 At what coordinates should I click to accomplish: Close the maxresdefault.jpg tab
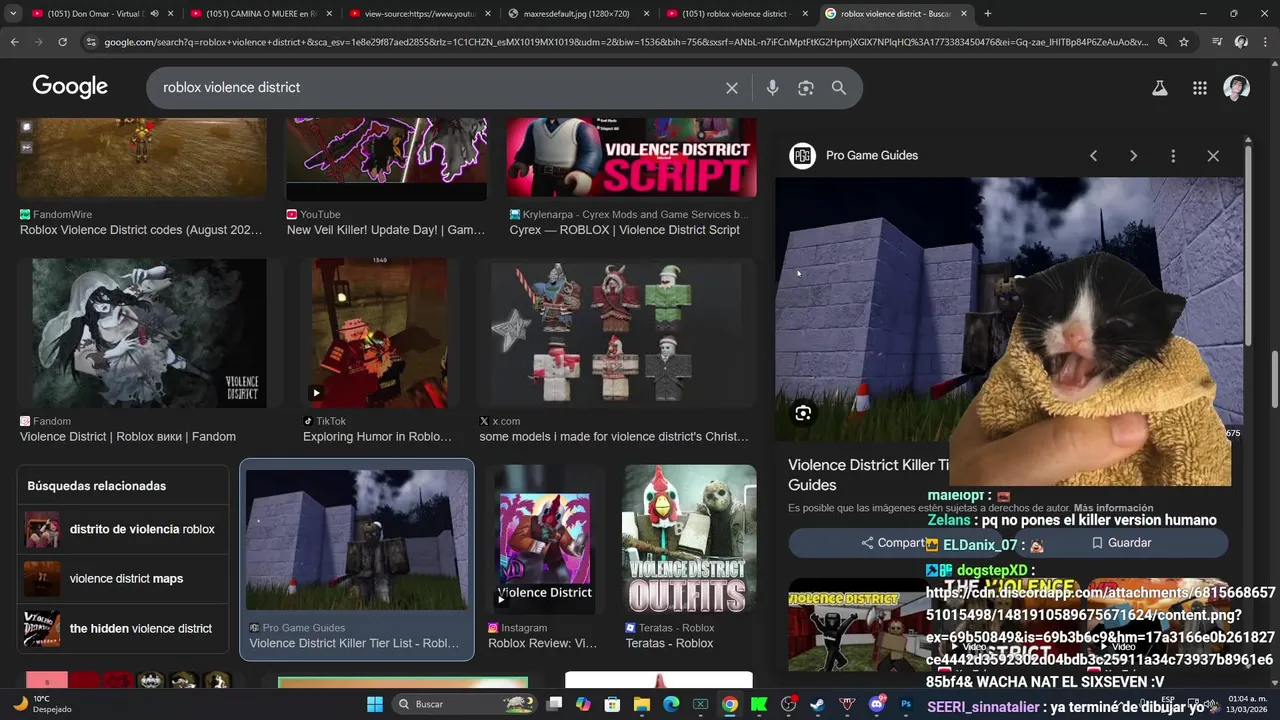coord(646,14)
